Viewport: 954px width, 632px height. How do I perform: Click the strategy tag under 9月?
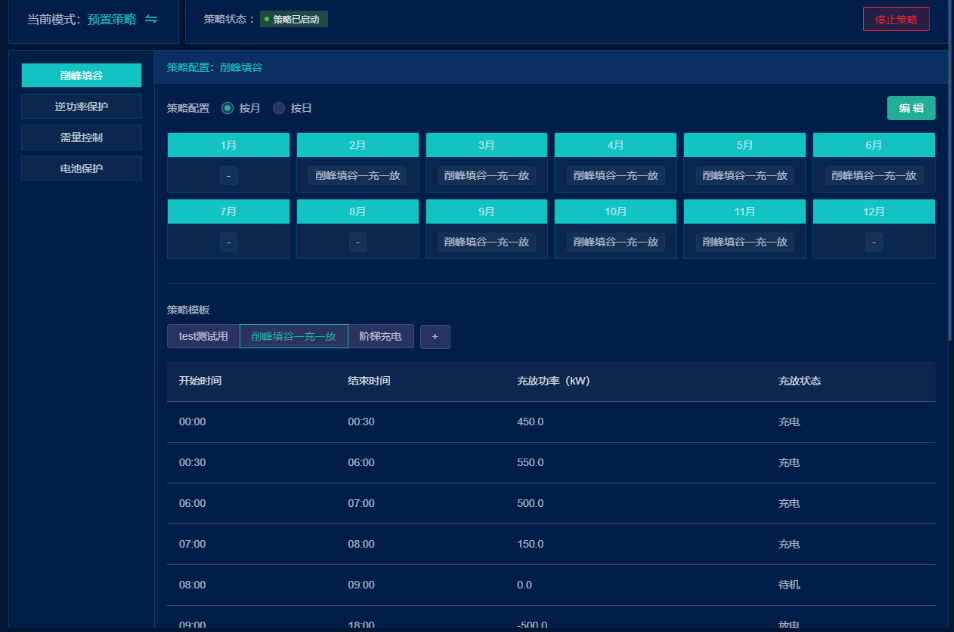(x=487, y=242)
